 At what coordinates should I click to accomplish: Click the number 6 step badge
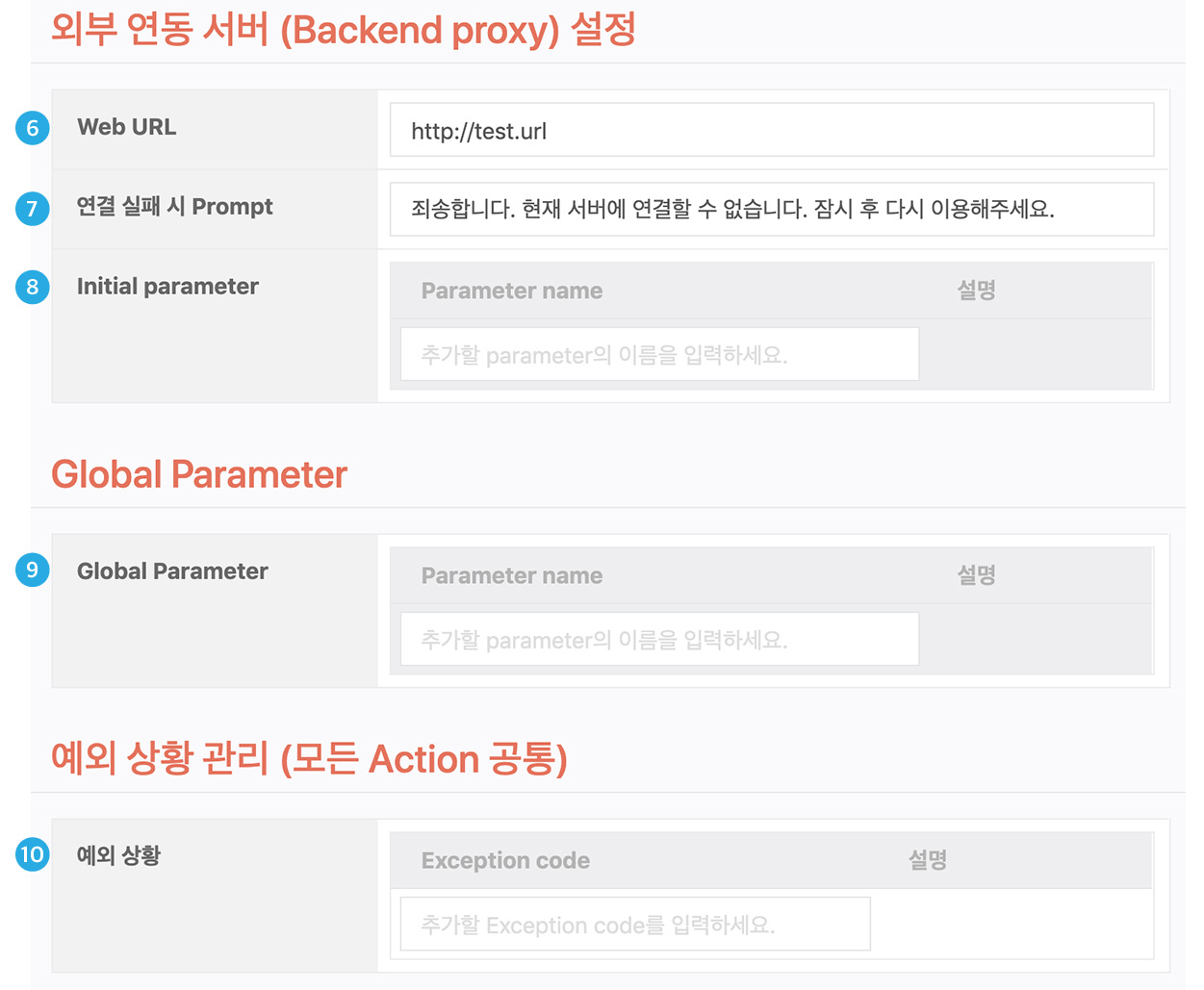coord(33,128)
